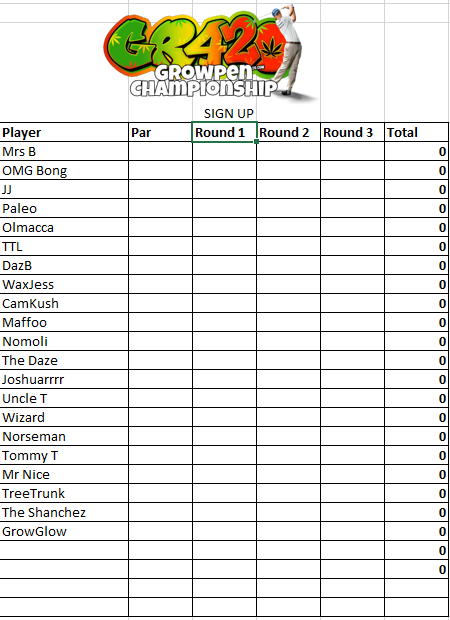Select the Player column header cell

(64, 132)
